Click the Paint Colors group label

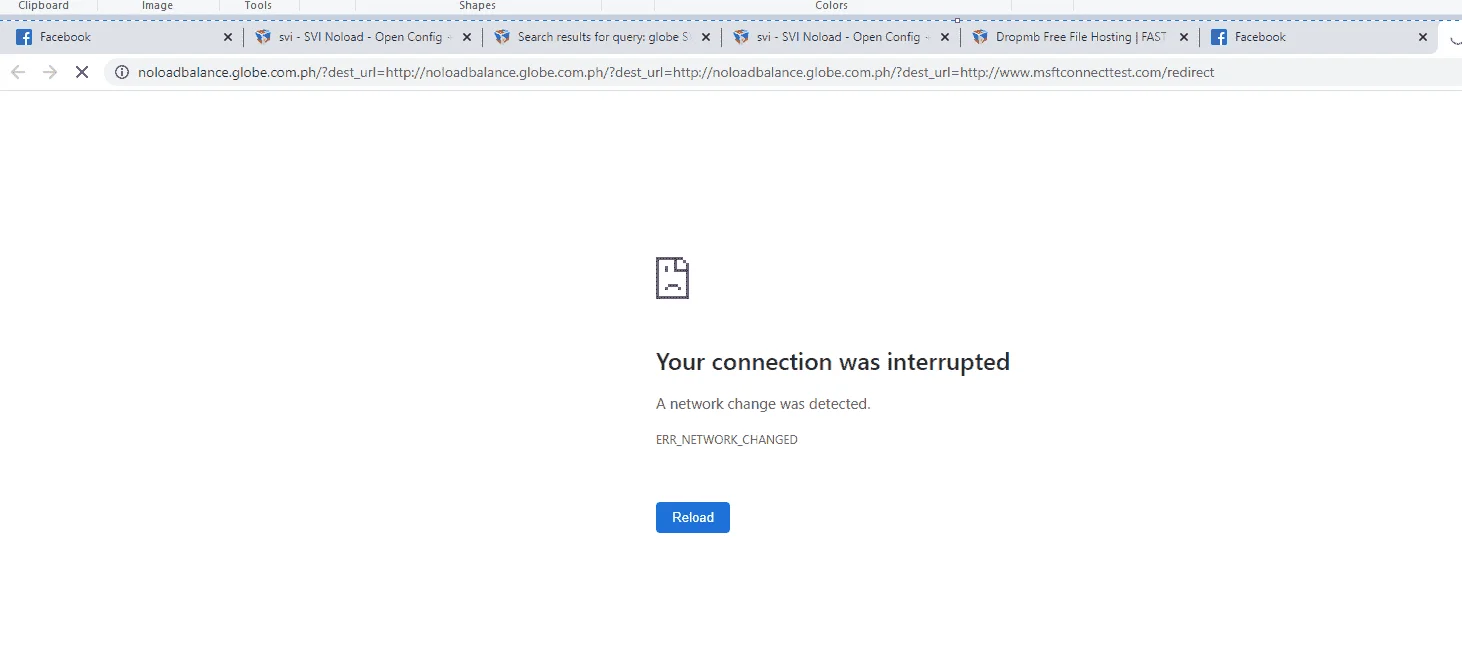tap(831, 6)
